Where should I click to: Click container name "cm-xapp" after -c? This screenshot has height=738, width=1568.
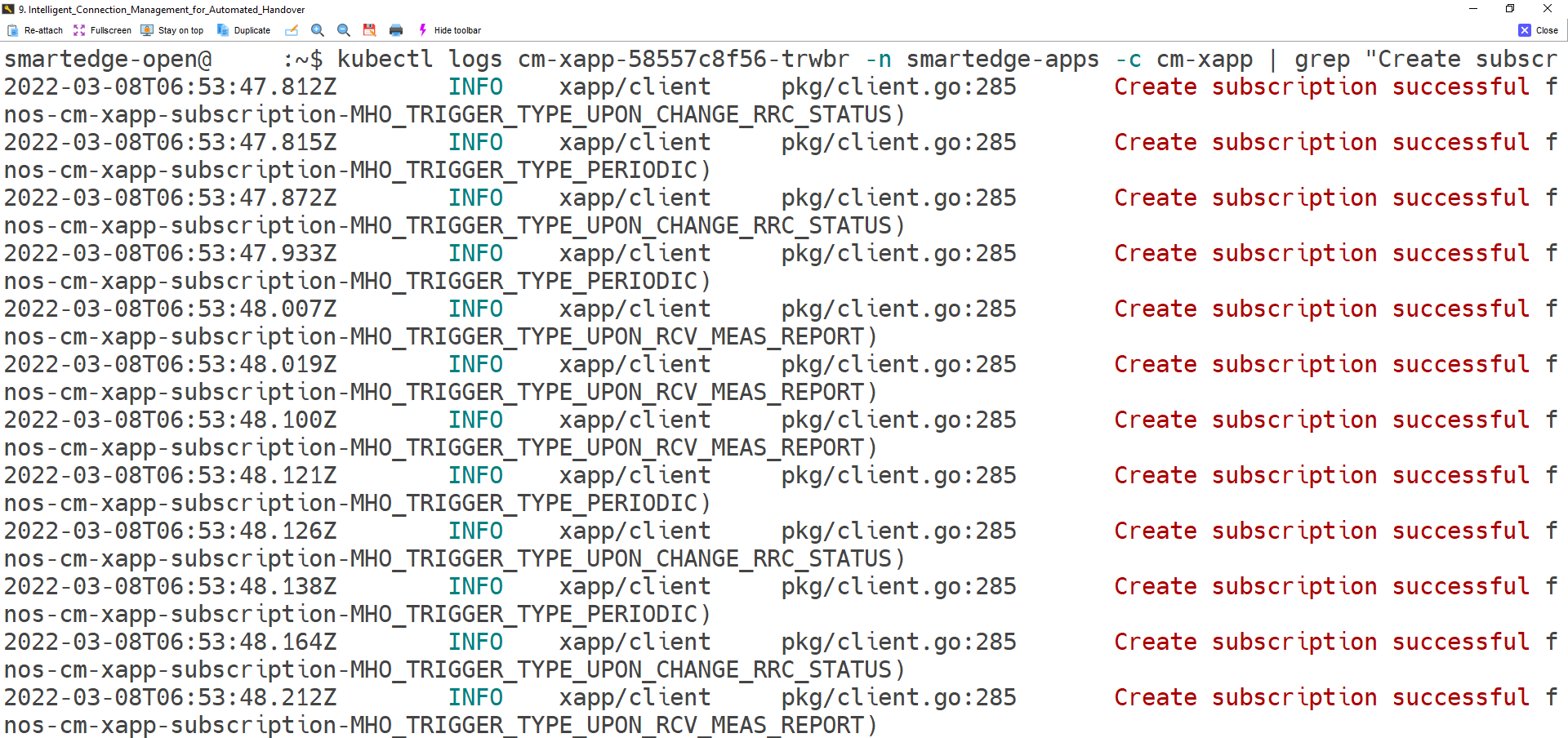pyautogui.click(x=1205, y=60)
